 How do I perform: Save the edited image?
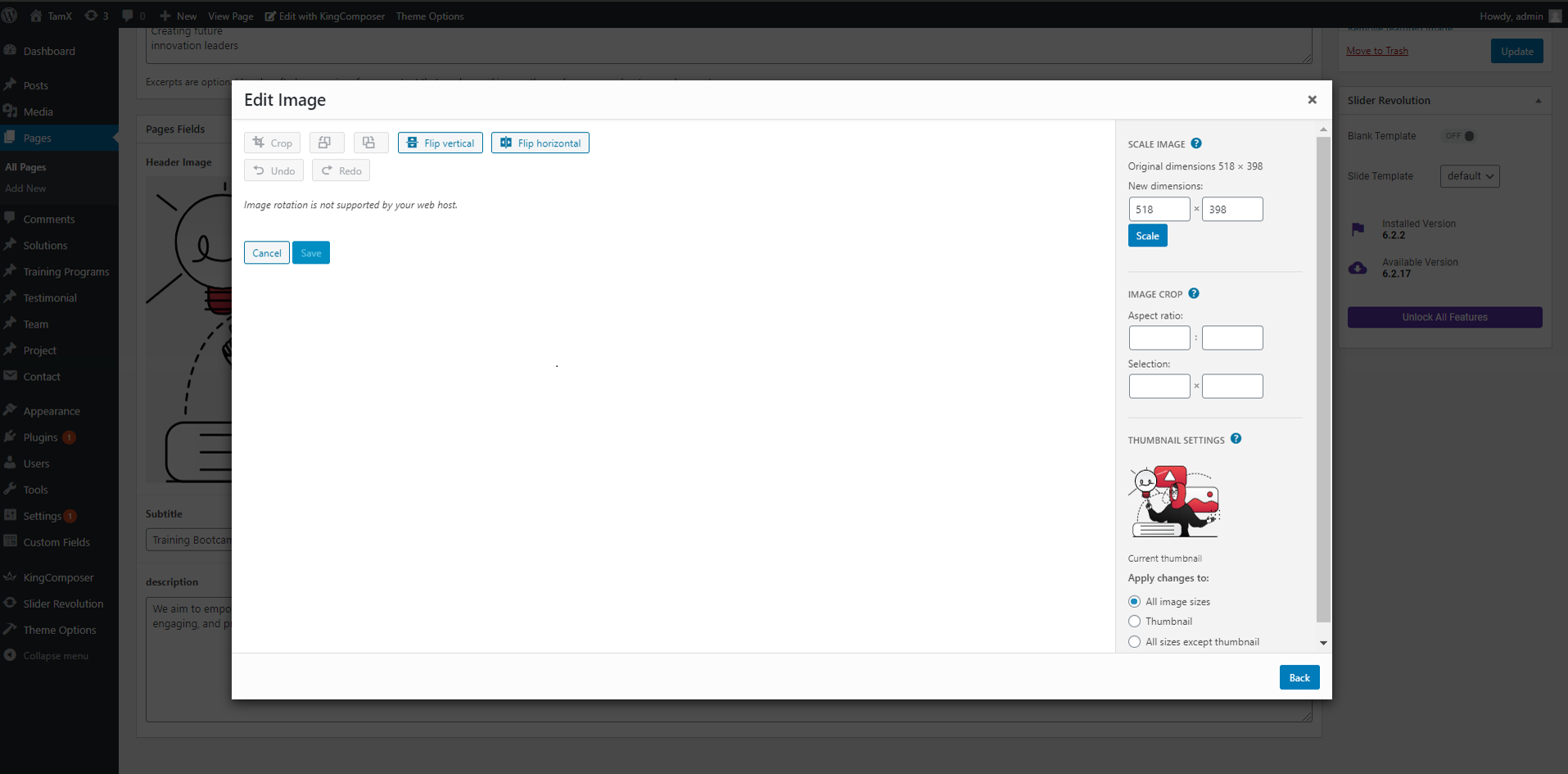coord(311,252)
